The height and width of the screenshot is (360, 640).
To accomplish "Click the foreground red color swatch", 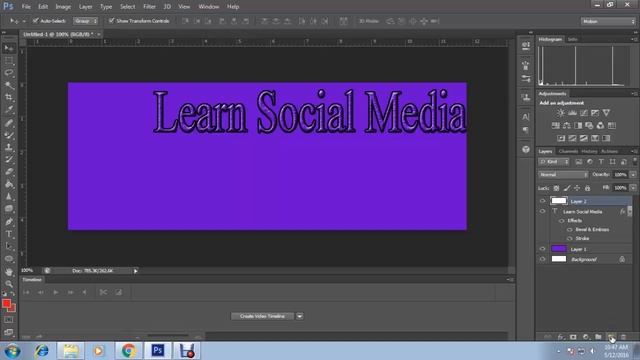I will click(x=6, y=303).
